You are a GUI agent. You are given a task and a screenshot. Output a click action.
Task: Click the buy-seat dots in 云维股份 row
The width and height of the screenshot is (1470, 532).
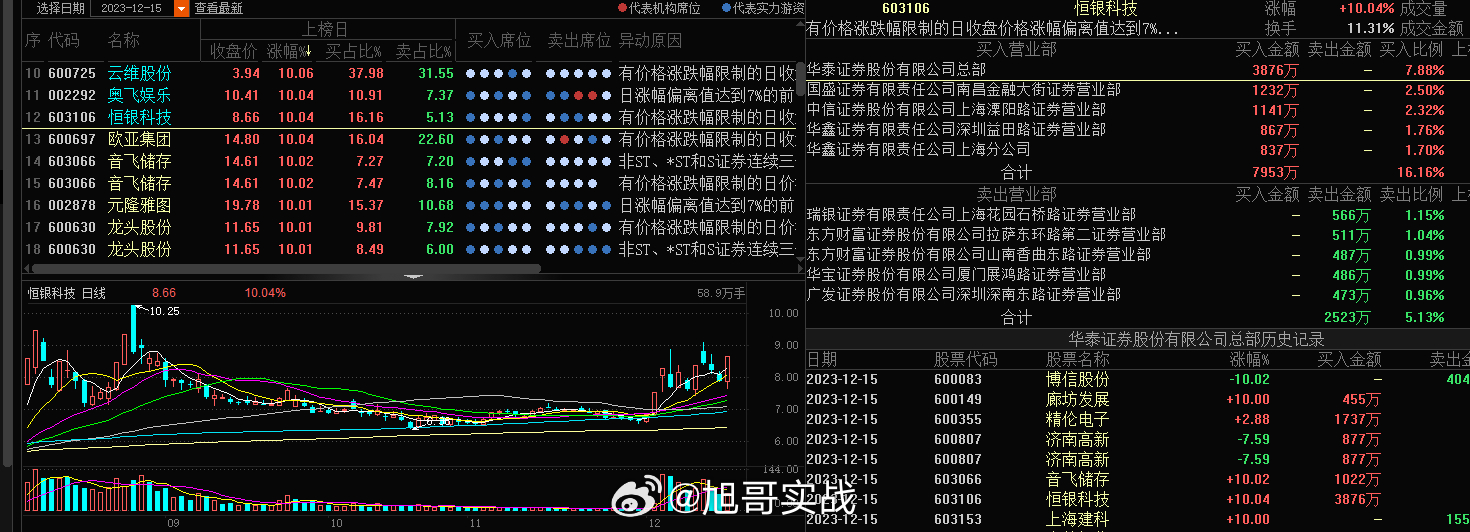(499, 73)
